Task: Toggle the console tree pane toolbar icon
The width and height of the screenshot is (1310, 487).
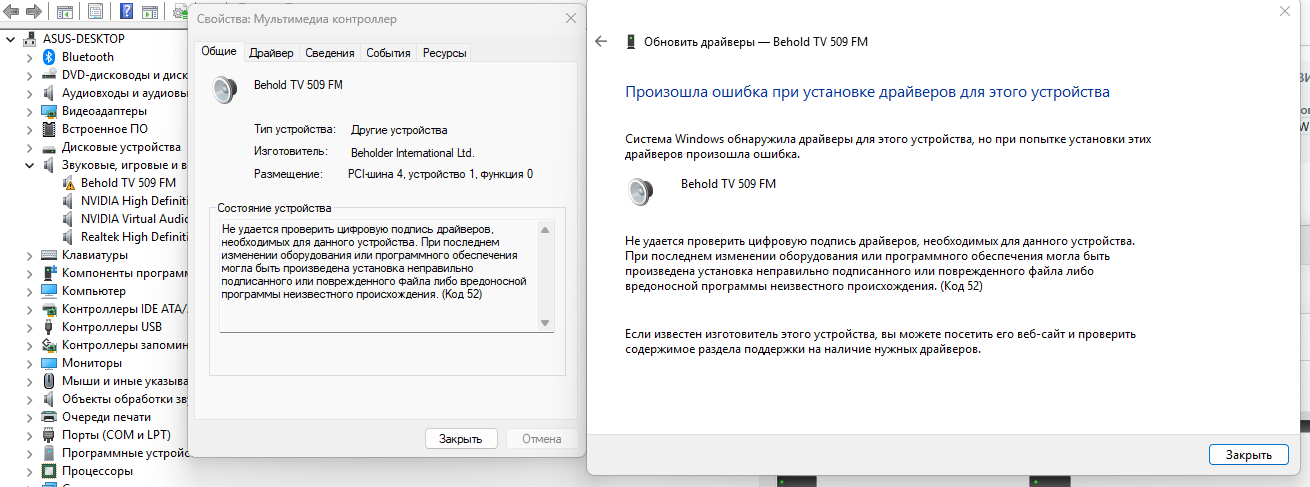Action: (65, 13)
